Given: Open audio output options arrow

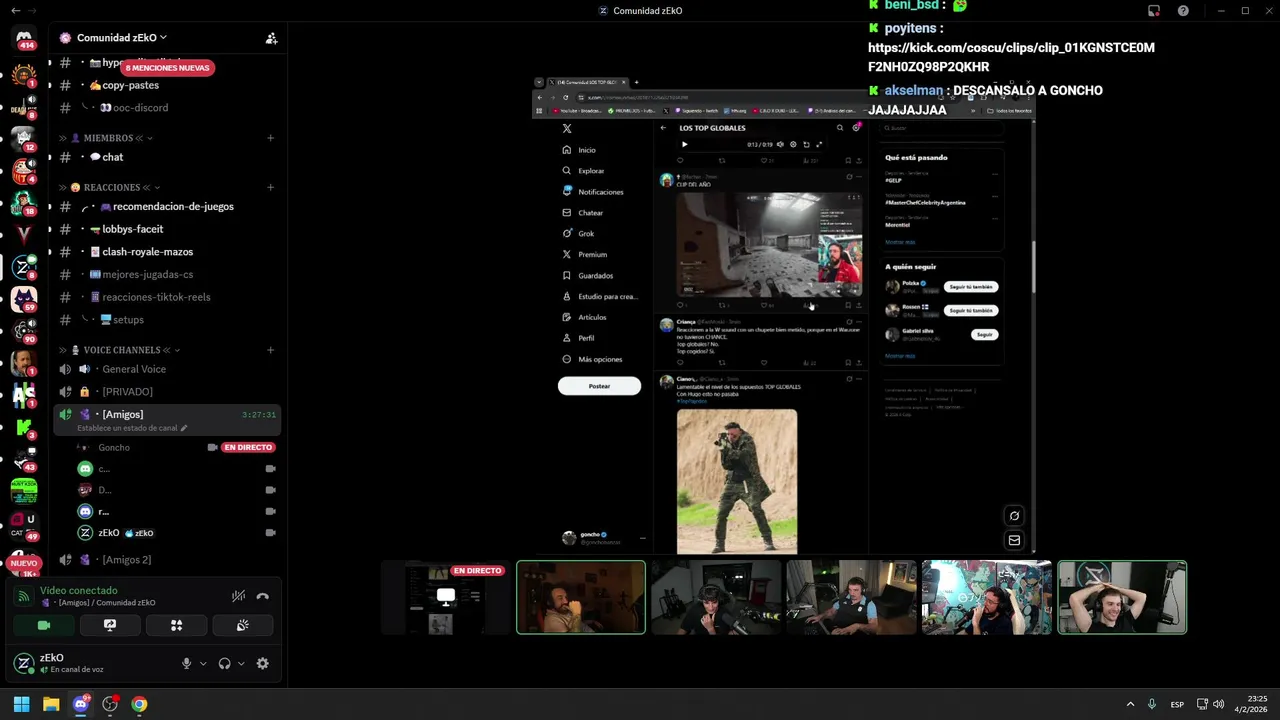Looking at the screenshot, I should pyautogui.click(x=241, y=664).
